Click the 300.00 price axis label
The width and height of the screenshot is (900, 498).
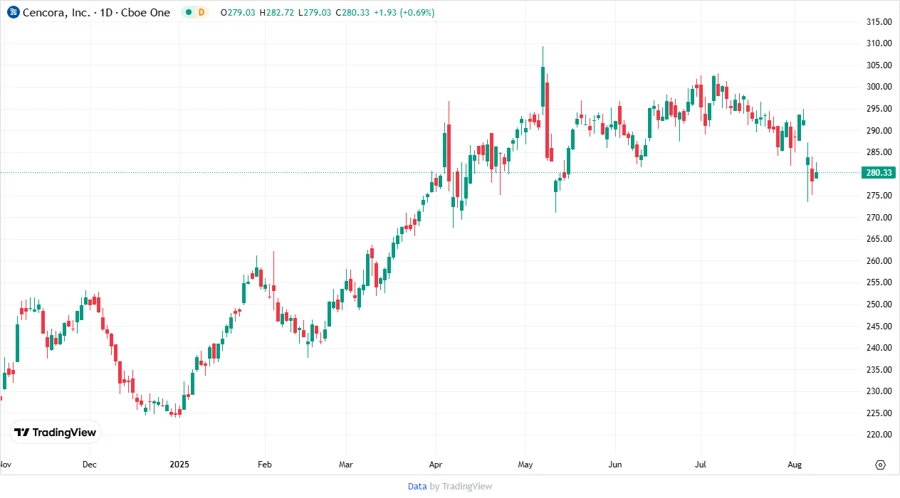[x=879, y=87]
